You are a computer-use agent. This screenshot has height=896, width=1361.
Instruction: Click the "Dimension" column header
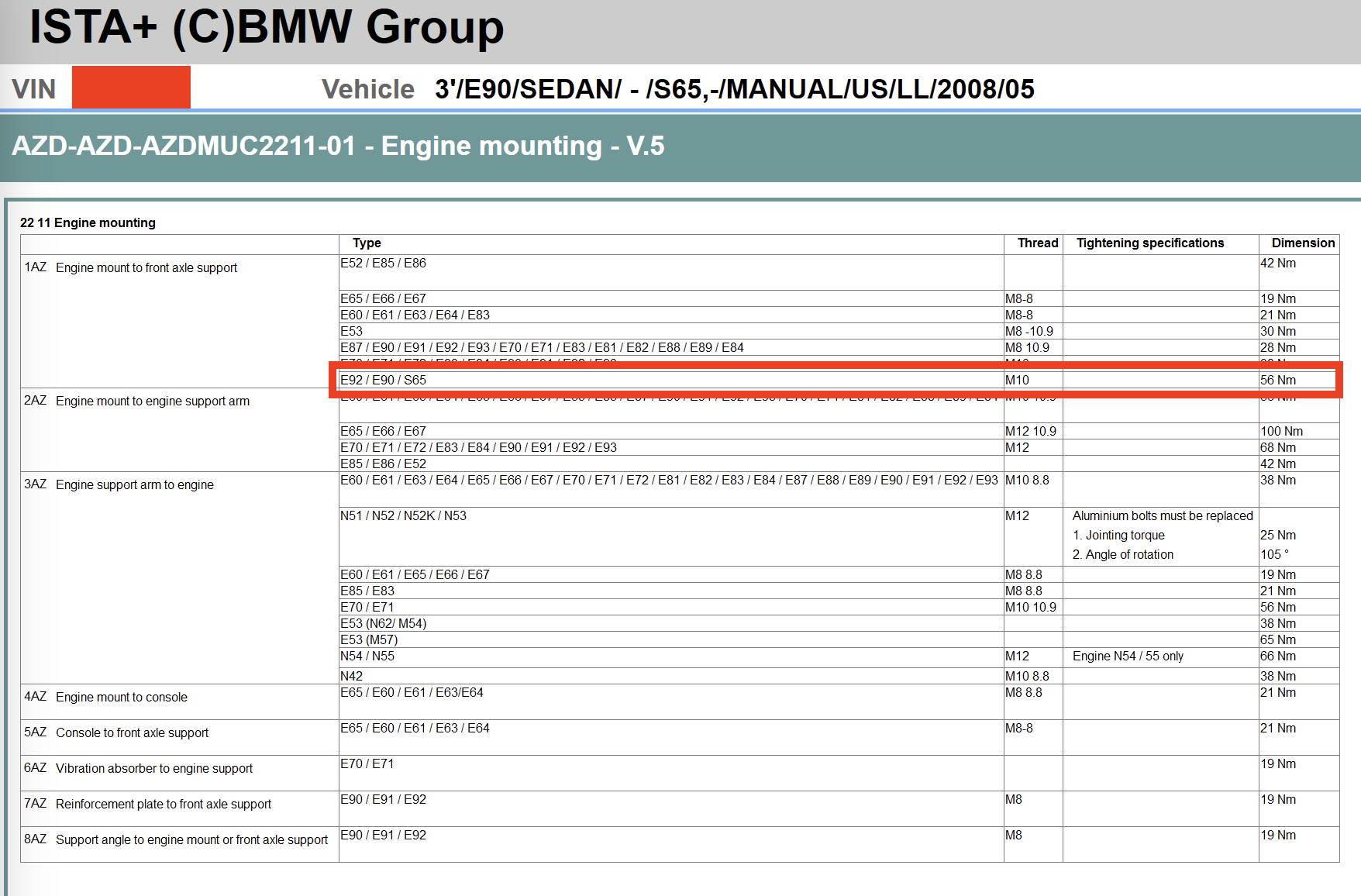[1304, 243]
